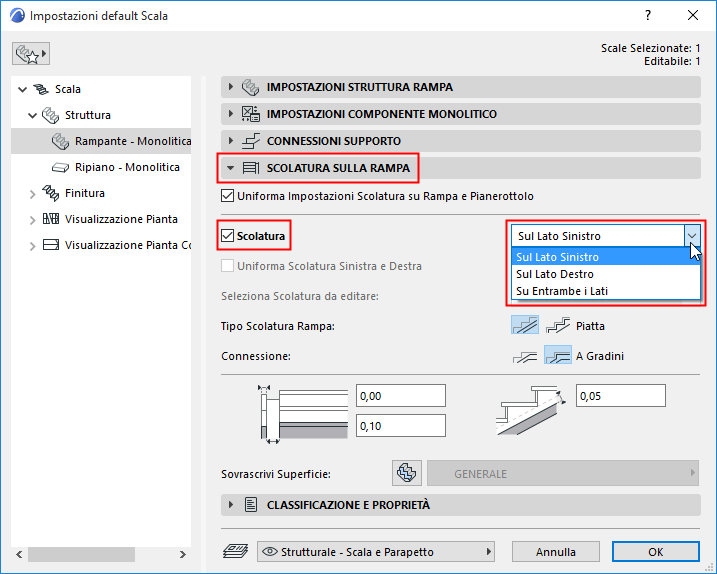Screen dimensions: 717x574
Task: Close the stringer side dropdown arrow
Action: click(x=692, y=236)
